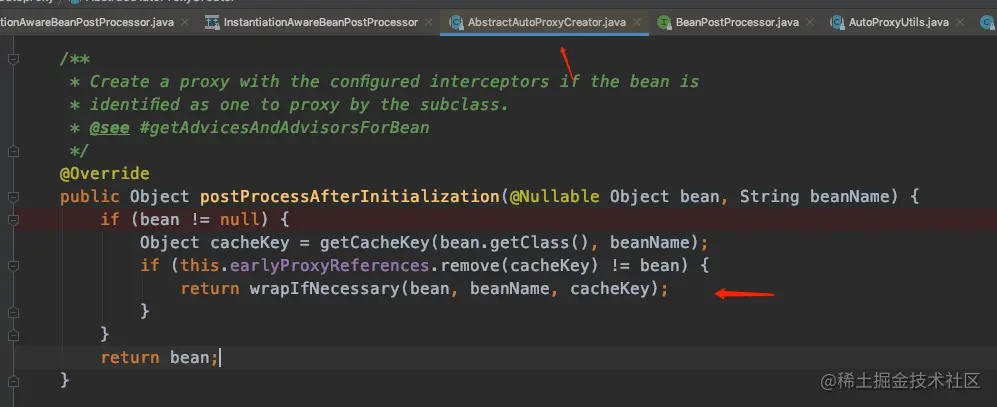Click the class icon on AbstractAutoProxyCreator.java tab
Viewport: 997px width, 407px height.
455,22
